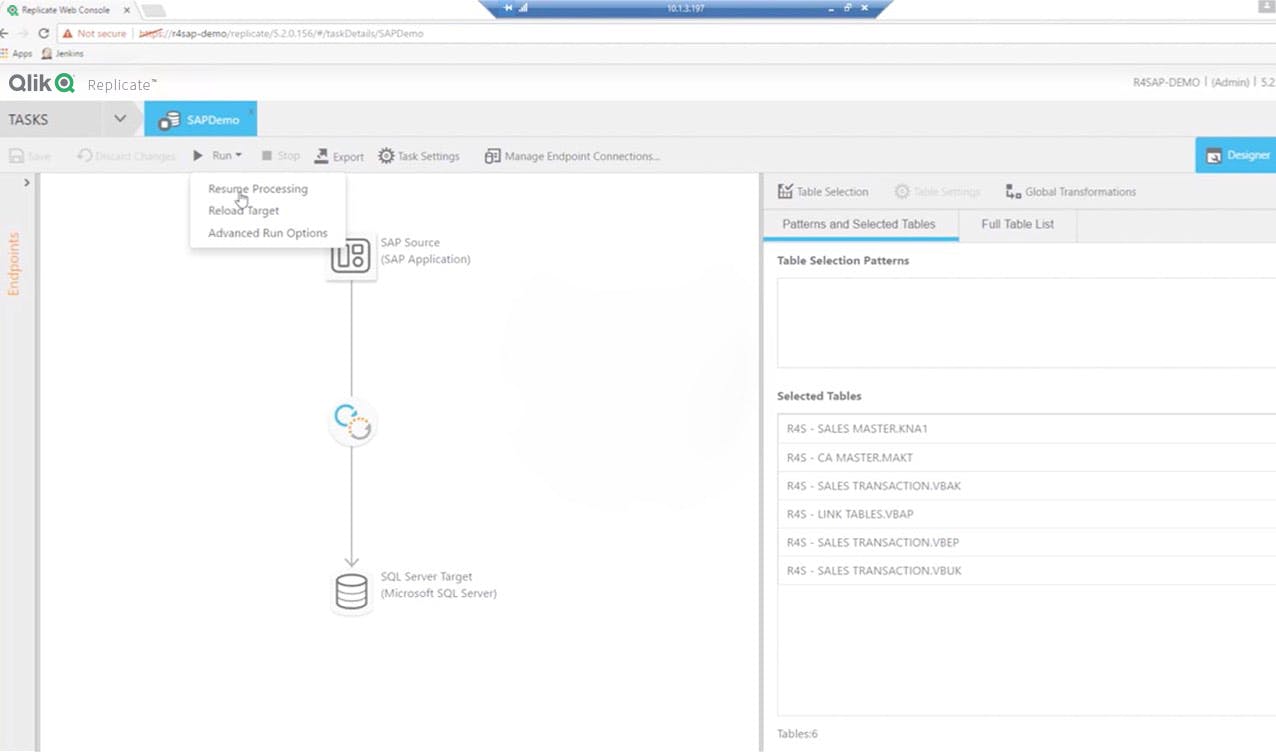Image resolution: width=1276 pixels, height=752 pixels.
Task: Click the Run play triangle icon
Action: [x=198, y=156]
